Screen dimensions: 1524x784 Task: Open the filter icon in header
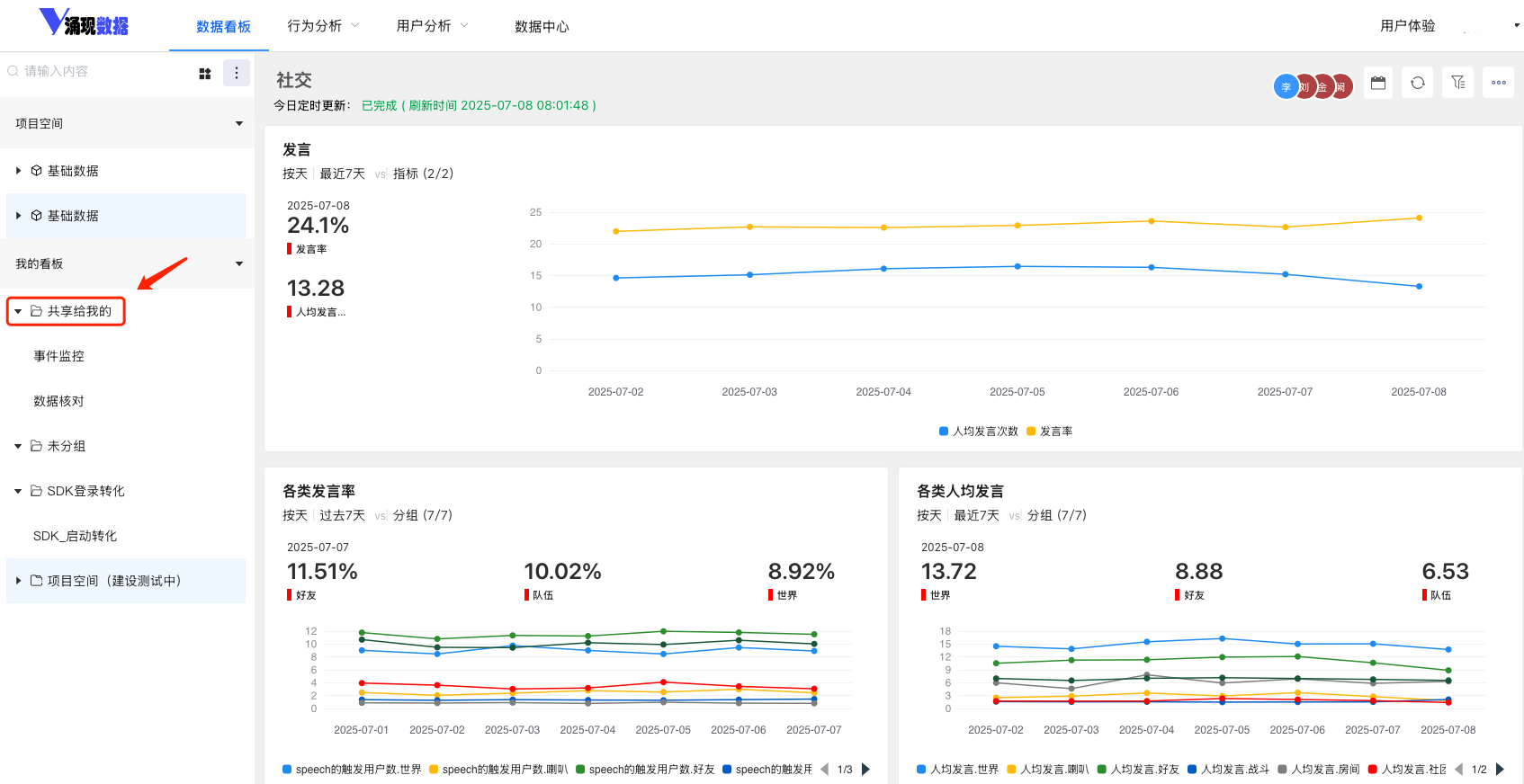click(1458, 83)
